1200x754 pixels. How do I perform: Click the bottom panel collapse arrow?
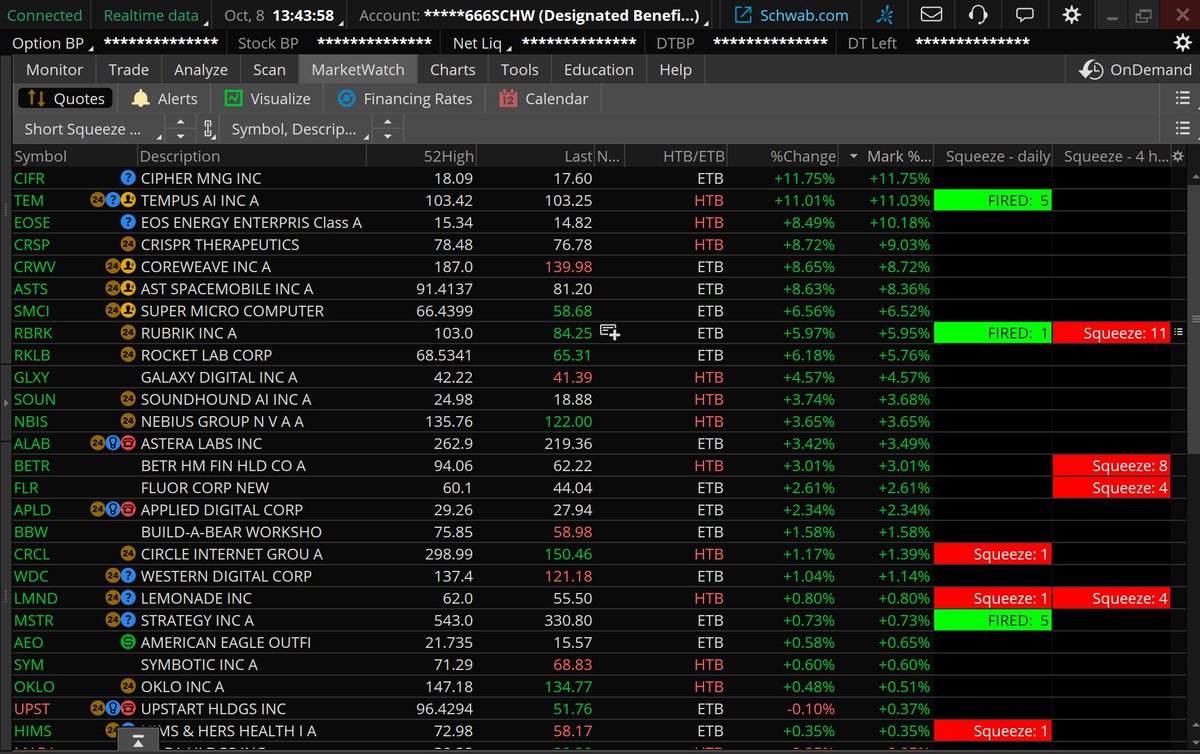pos(136,744)
